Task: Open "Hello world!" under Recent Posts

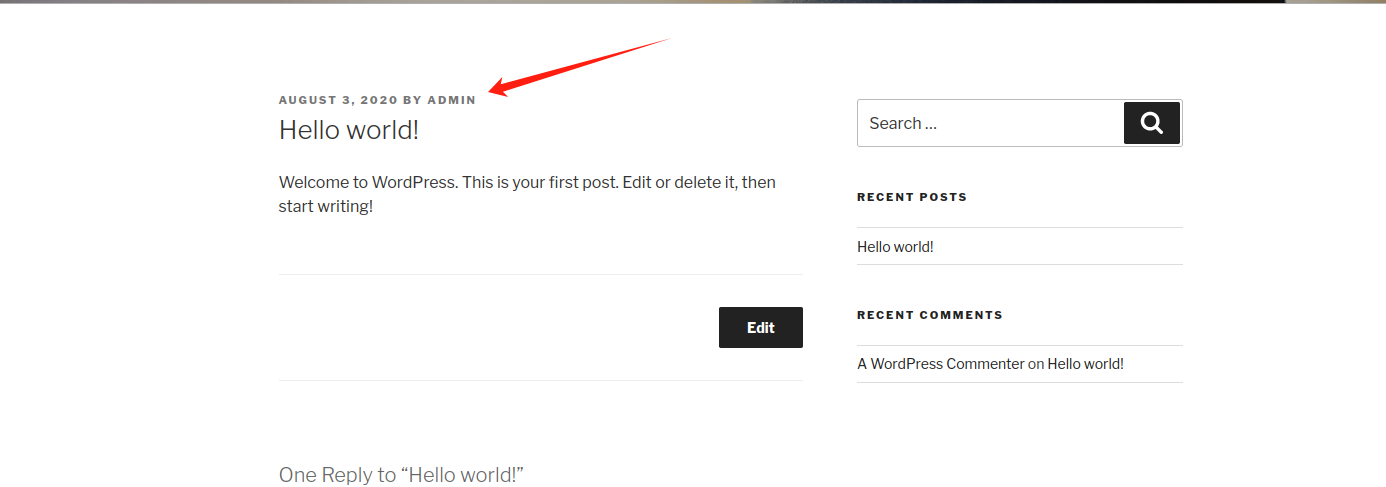Action: click(895, 247)
